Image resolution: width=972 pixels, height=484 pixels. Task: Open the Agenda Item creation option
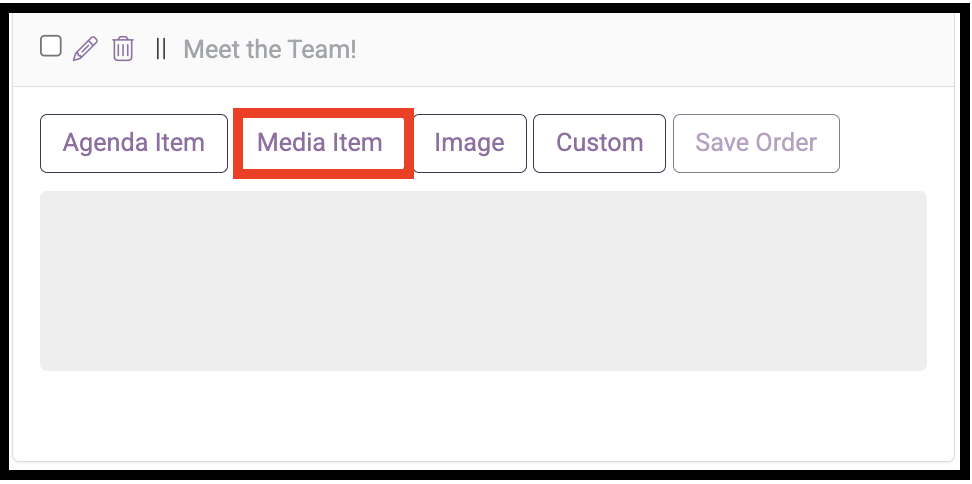coord(134,143)
